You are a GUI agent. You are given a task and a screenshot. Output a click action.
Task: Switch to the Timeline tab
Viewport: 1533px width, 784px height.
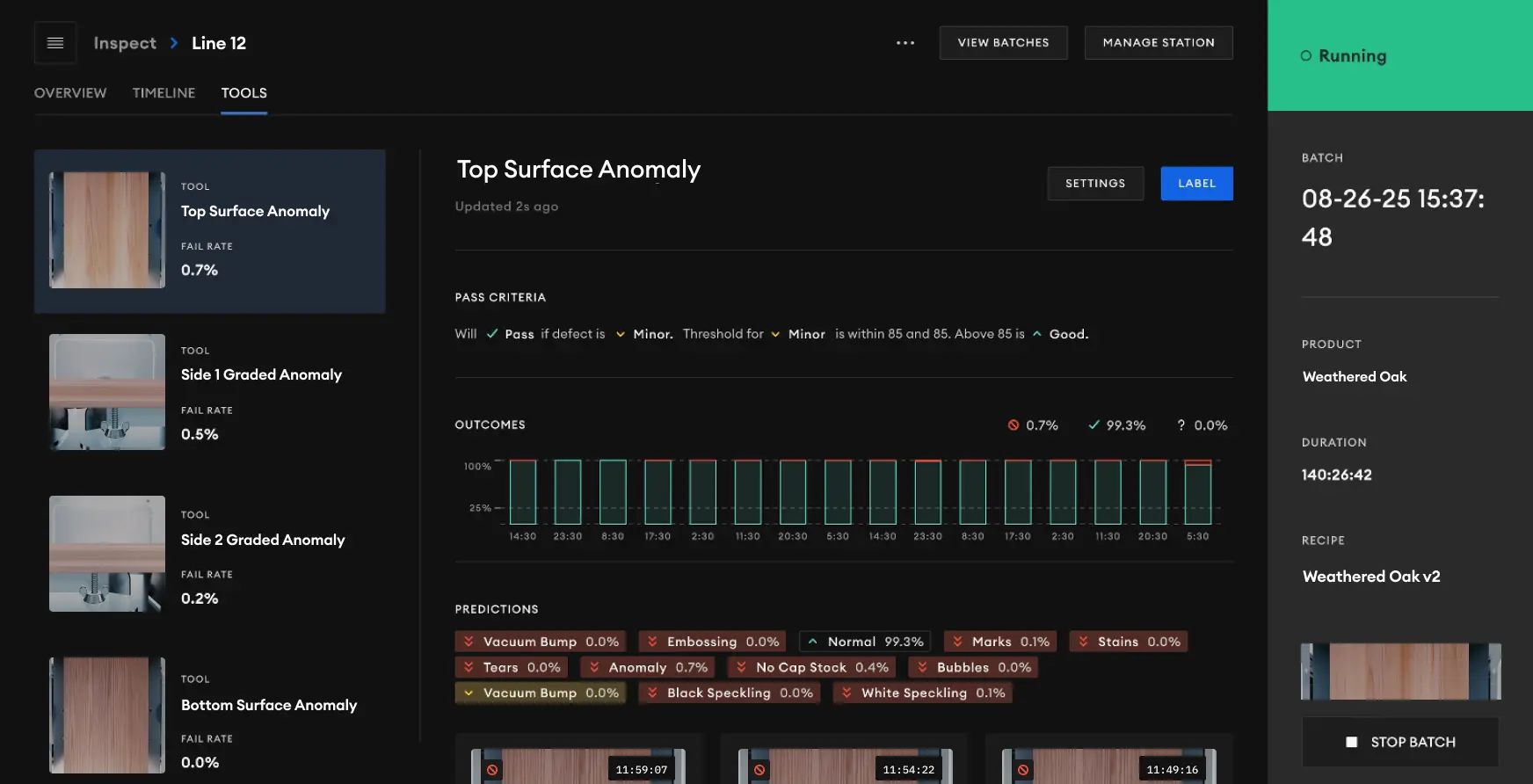tap(164, 93)
